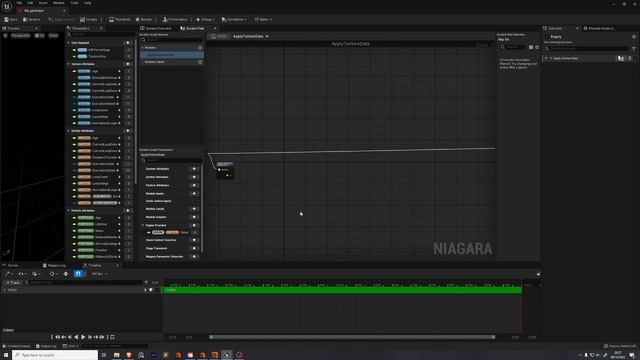Image resolution: width=640 pixels, height=360 pixels.
Task: Add new item in Modules section
Action: coord(200,48)
